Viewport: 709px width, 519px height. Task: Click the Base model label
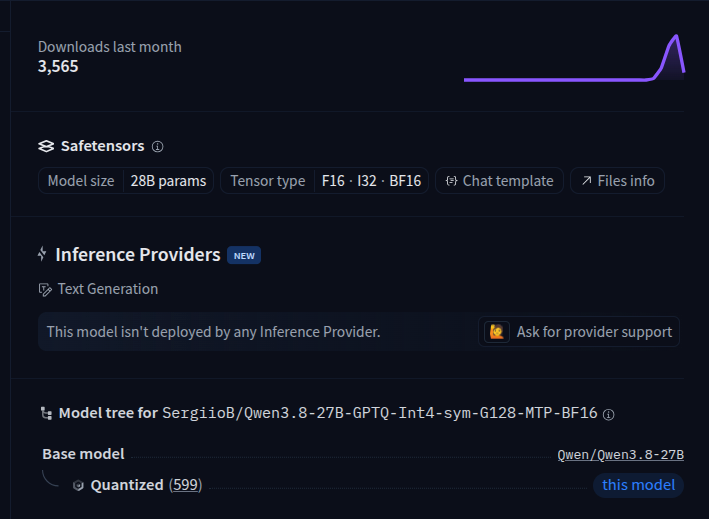[x=83, y=454]
